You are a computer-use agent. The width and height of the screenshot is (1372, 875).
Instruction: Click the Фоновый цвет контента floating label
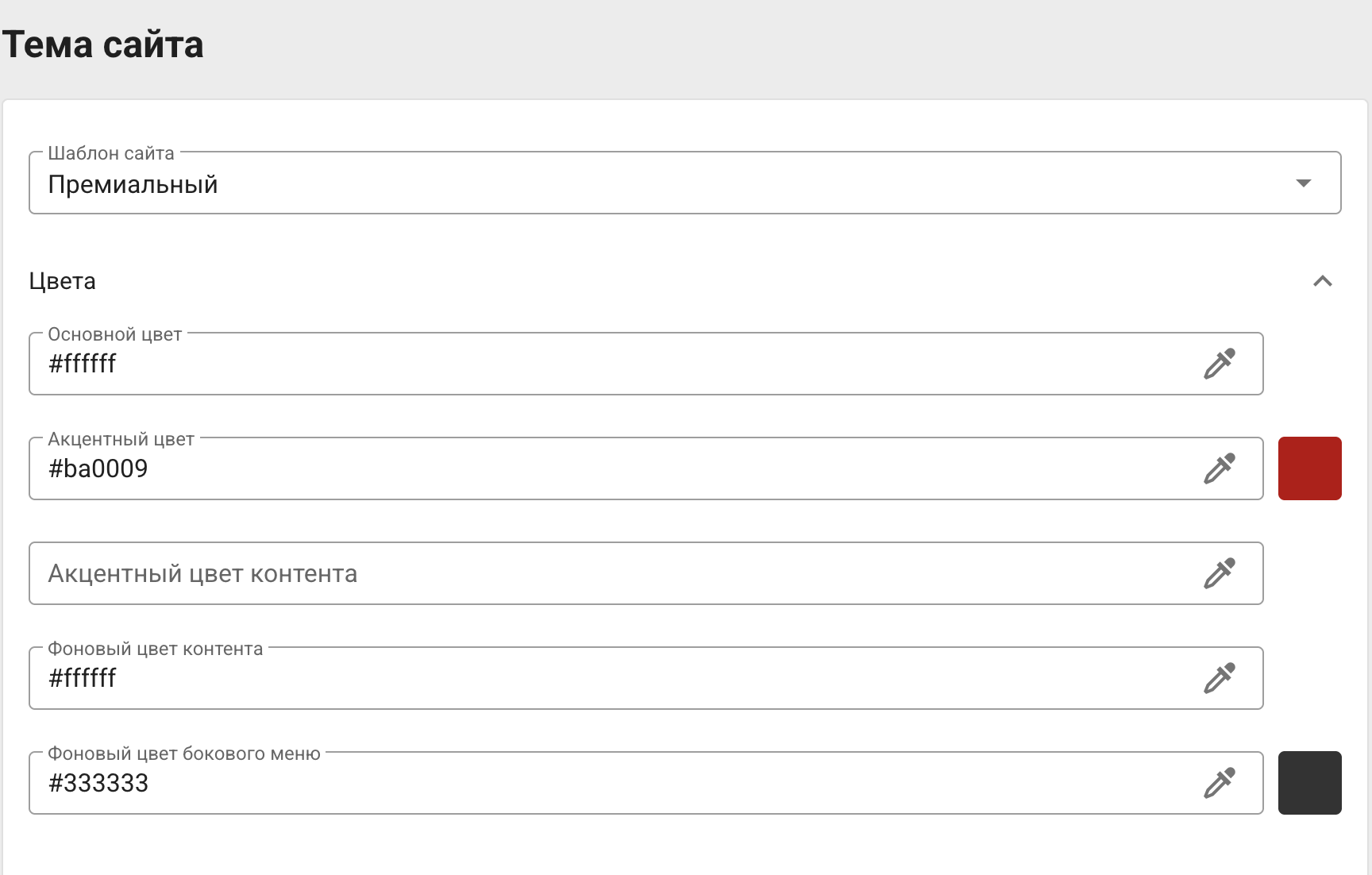(x=155, y=649)
